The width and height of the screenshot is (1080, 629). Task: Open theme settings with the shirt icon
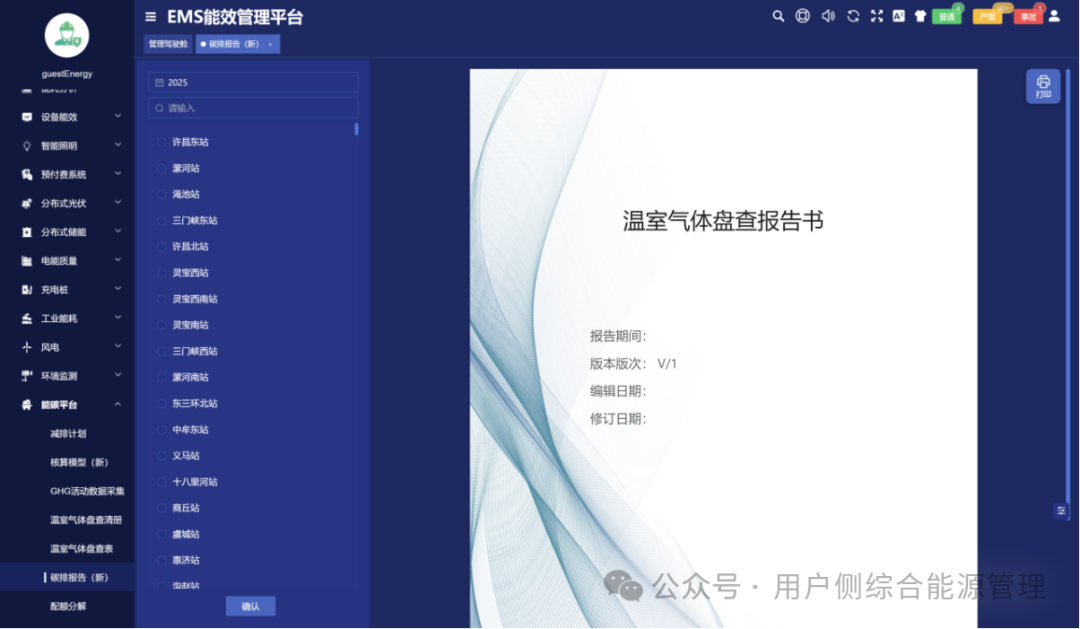(x=920, y=16)
